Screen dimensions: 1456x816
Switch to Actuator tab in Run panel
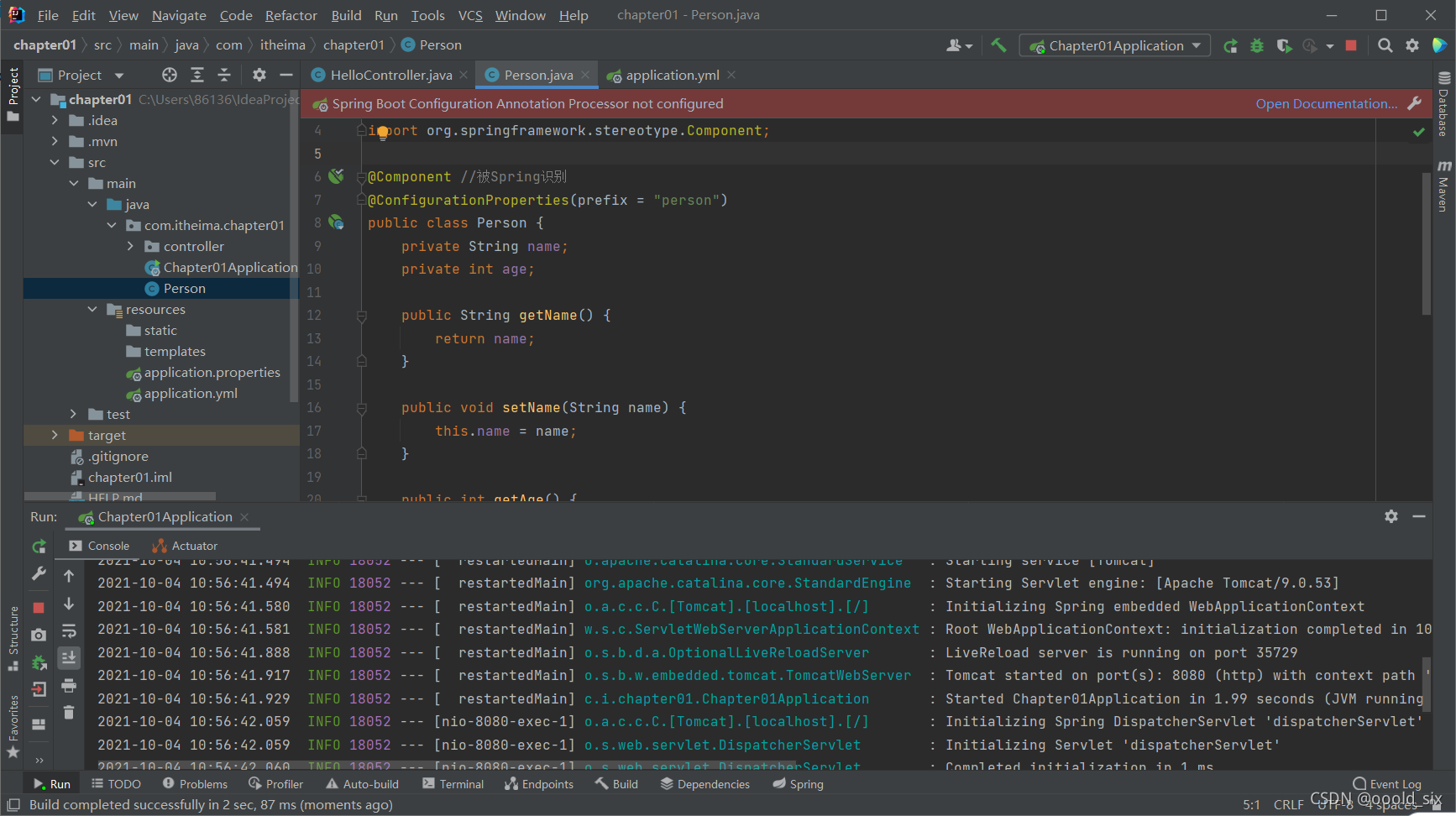coord(186,546)
